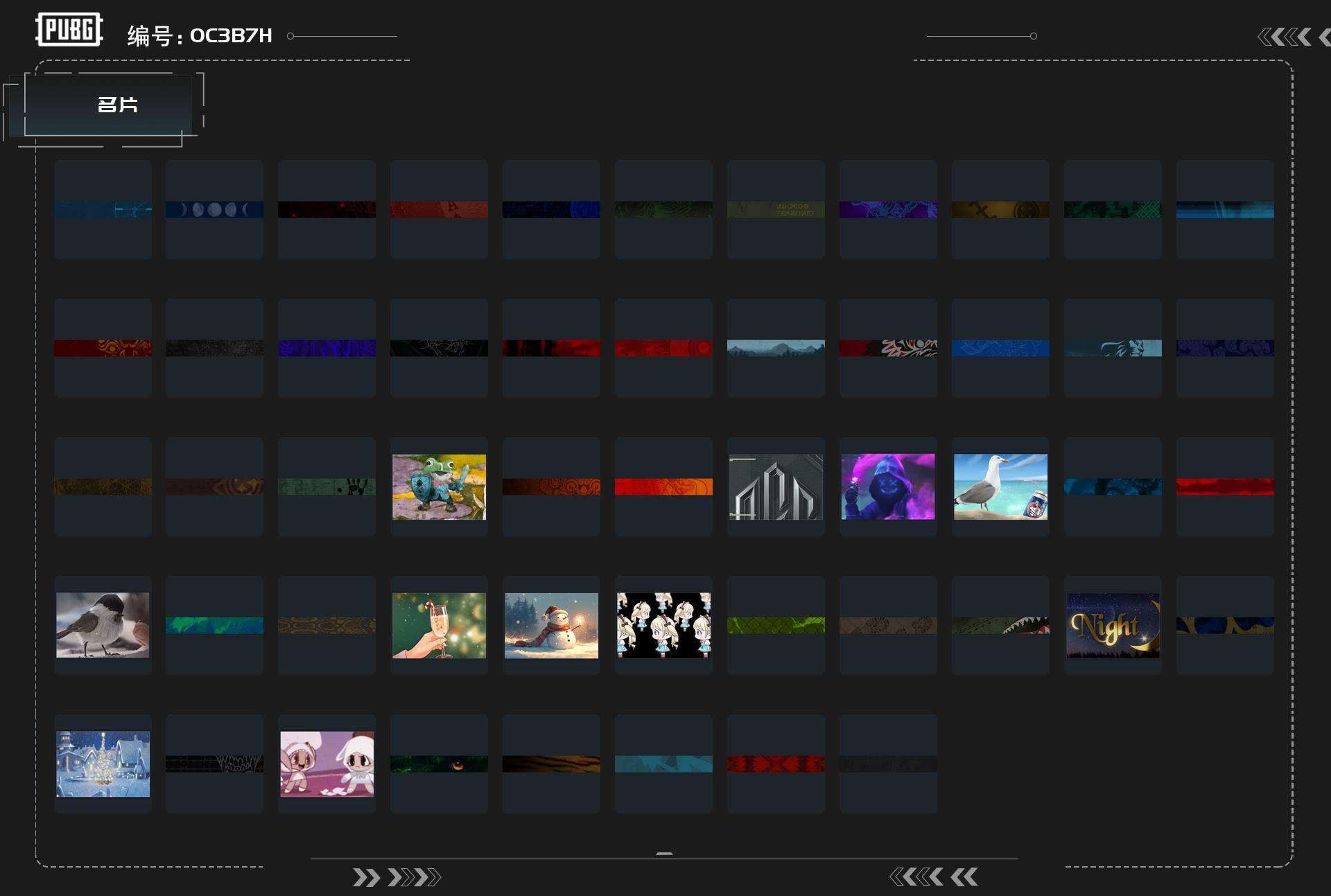The height and width of the screenshot is (896, 1331).
Task: Pick the red playing card ace banner
Action: [x=439, y=209]
